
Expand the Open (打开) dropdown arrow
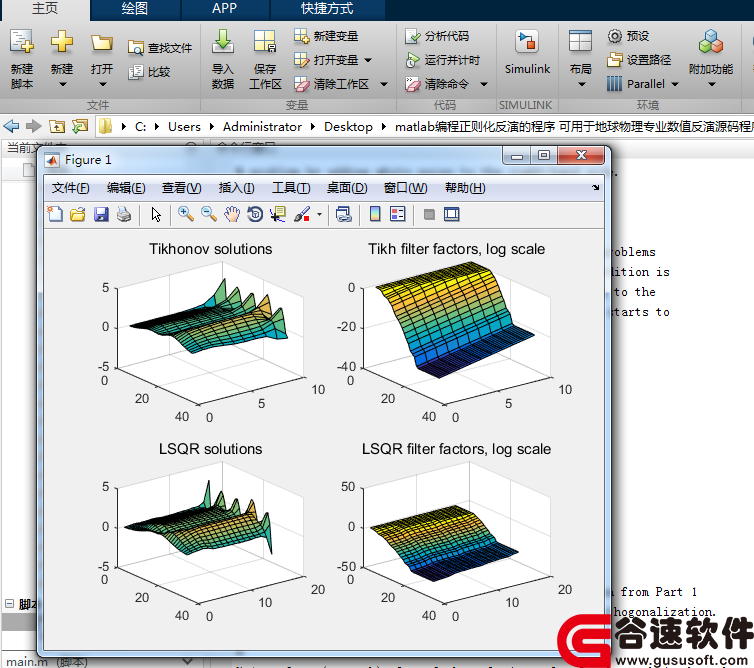[102, 84]
